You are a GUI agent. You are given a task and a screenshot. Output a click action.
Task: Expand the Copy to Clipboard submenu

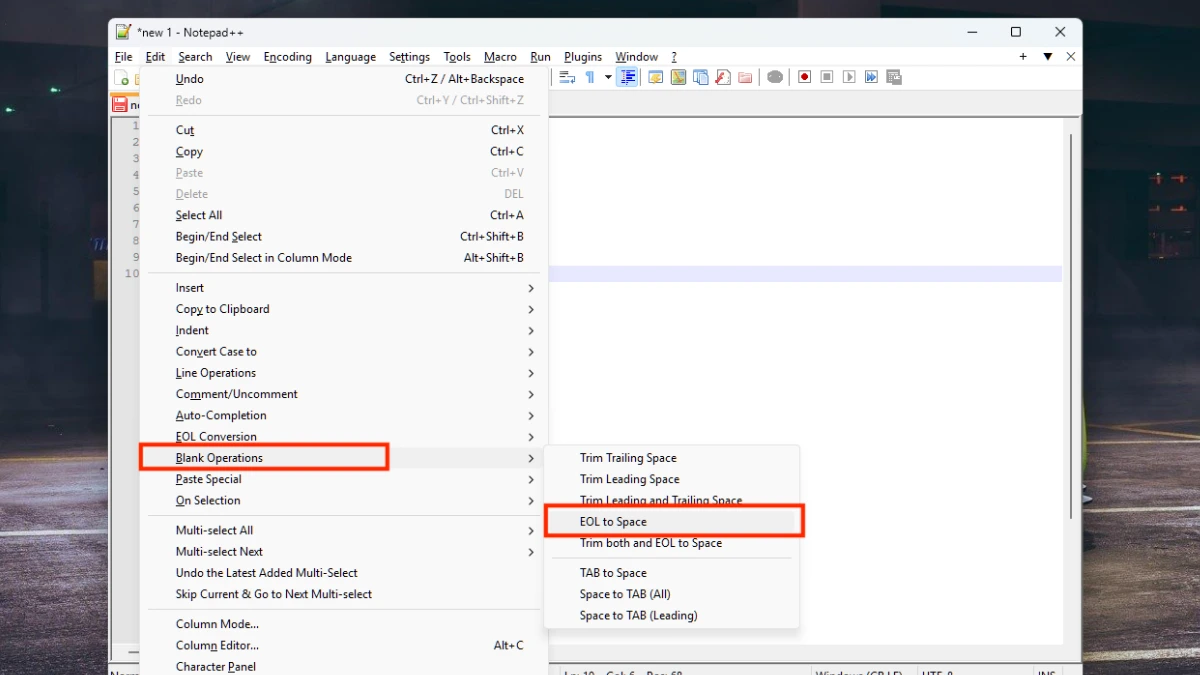pyautogui.click(x=344, y=309)
